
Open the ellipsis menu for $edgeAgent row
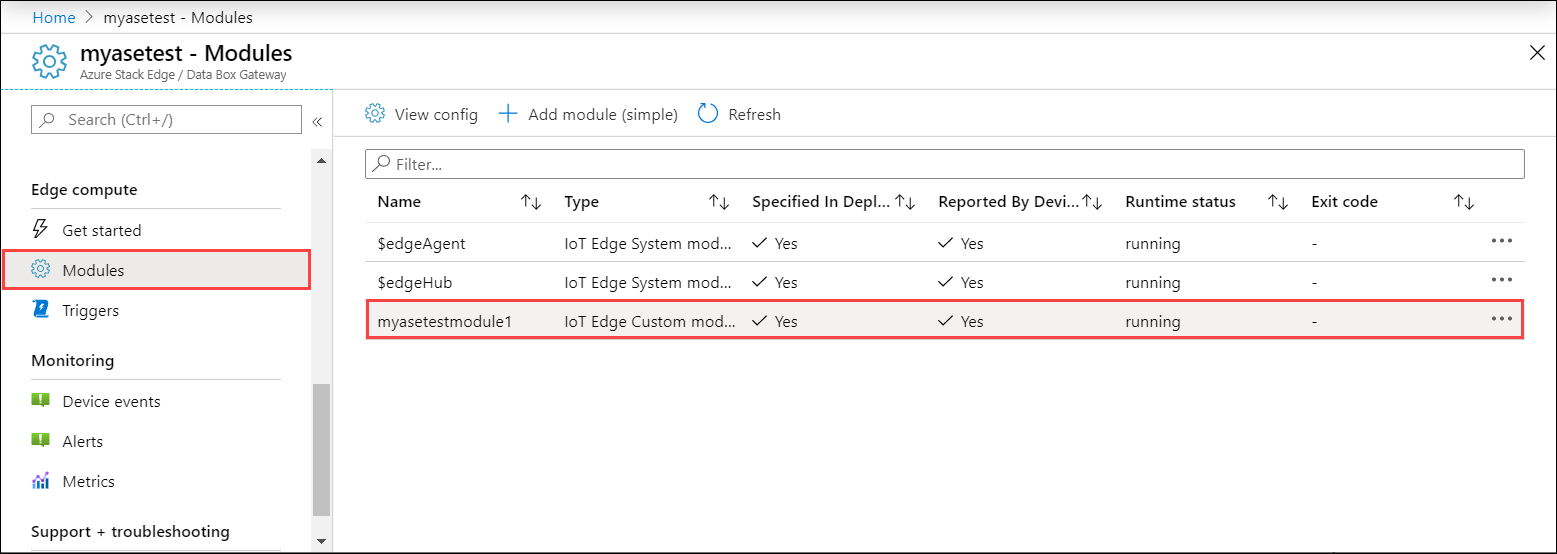click(x=1501, y=241)
